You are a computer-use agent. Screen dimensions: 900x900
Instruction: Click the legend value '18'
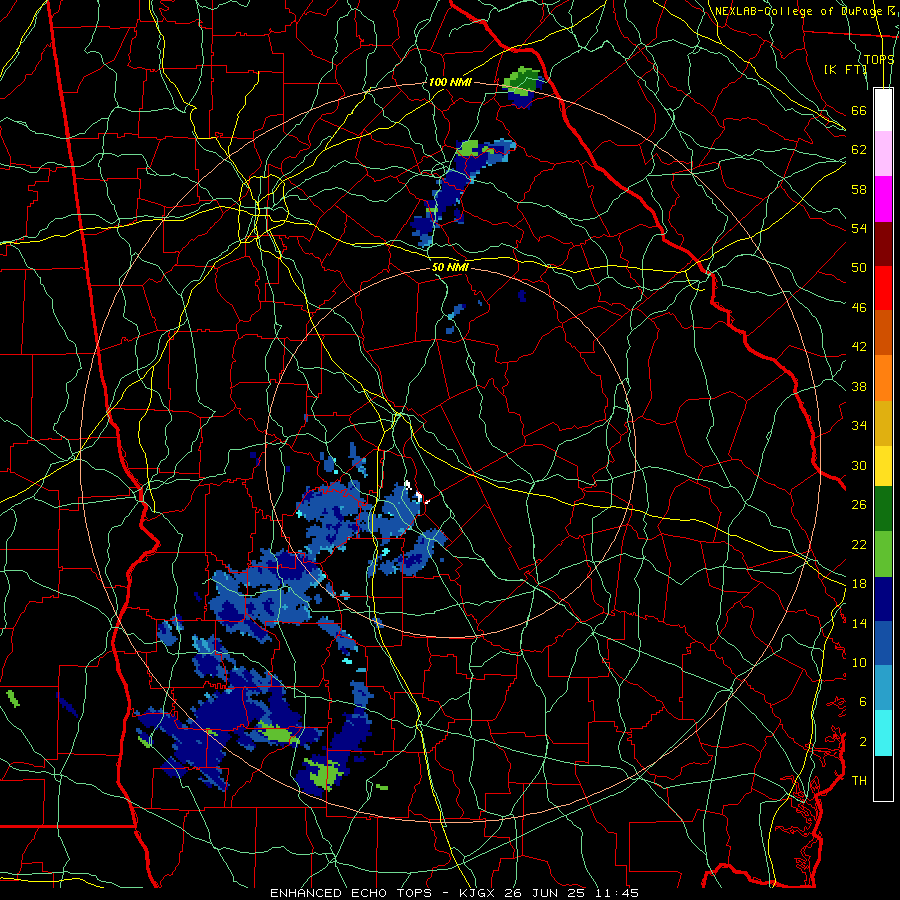tap(859, 583)
